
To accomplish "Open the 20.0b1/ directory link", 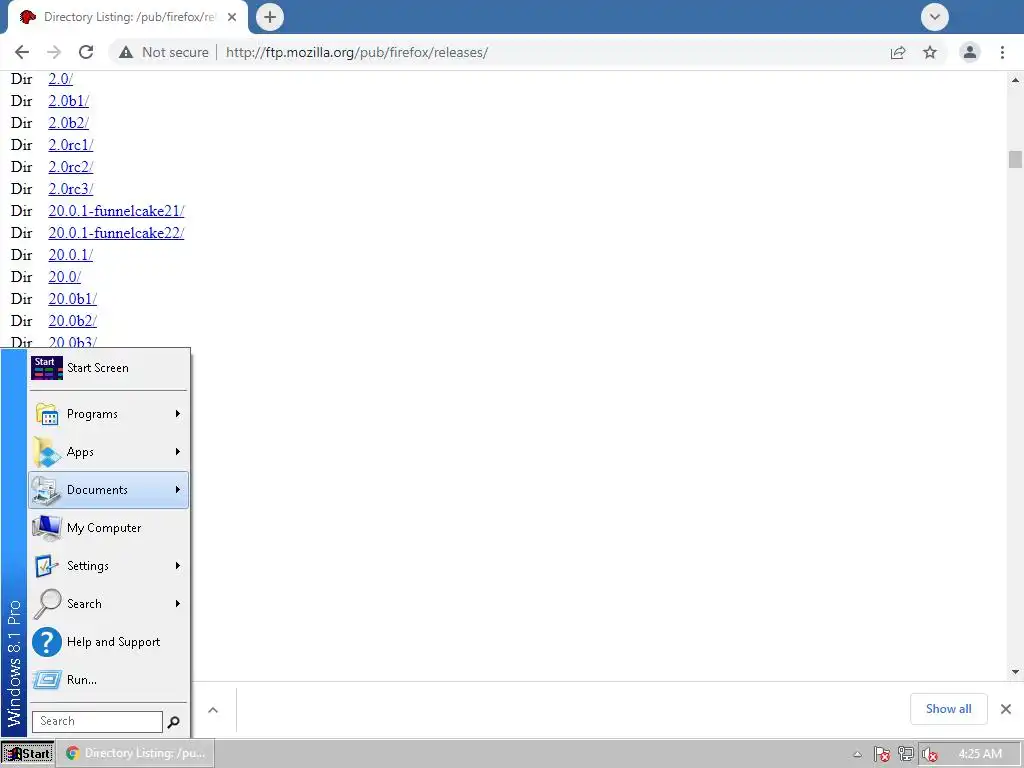I will (x=72, y=299).
